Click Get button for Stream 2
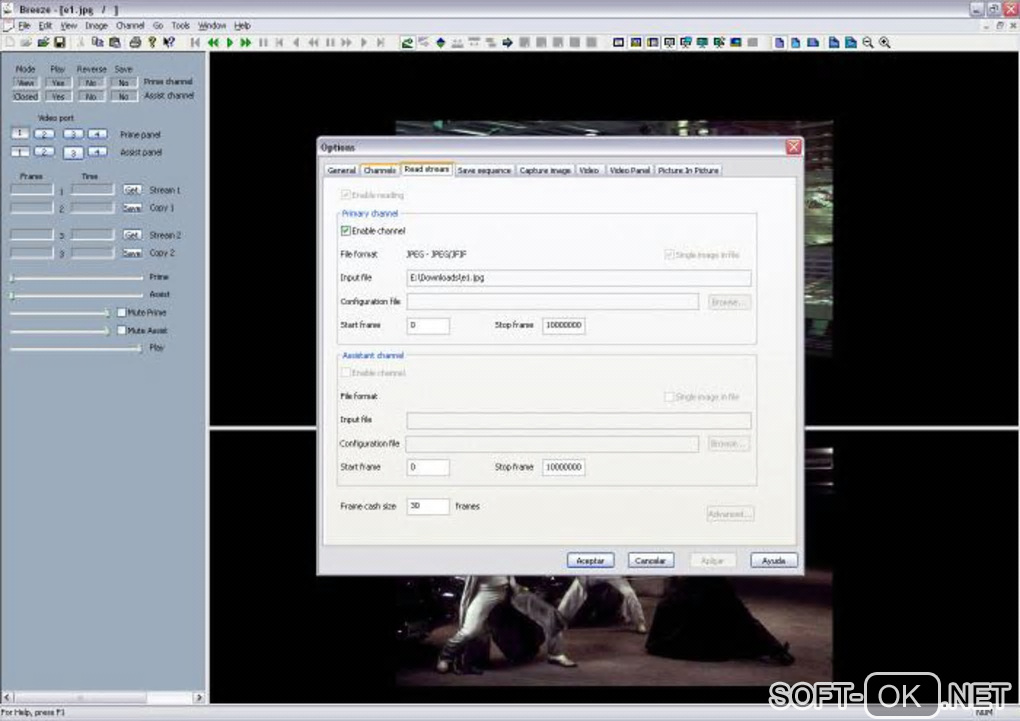This screenshot has width=1020, height=721. click(x=132, y=235)
